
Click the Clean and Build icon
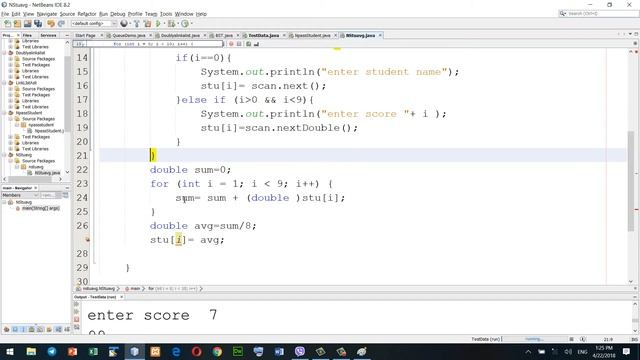(147, 24)
